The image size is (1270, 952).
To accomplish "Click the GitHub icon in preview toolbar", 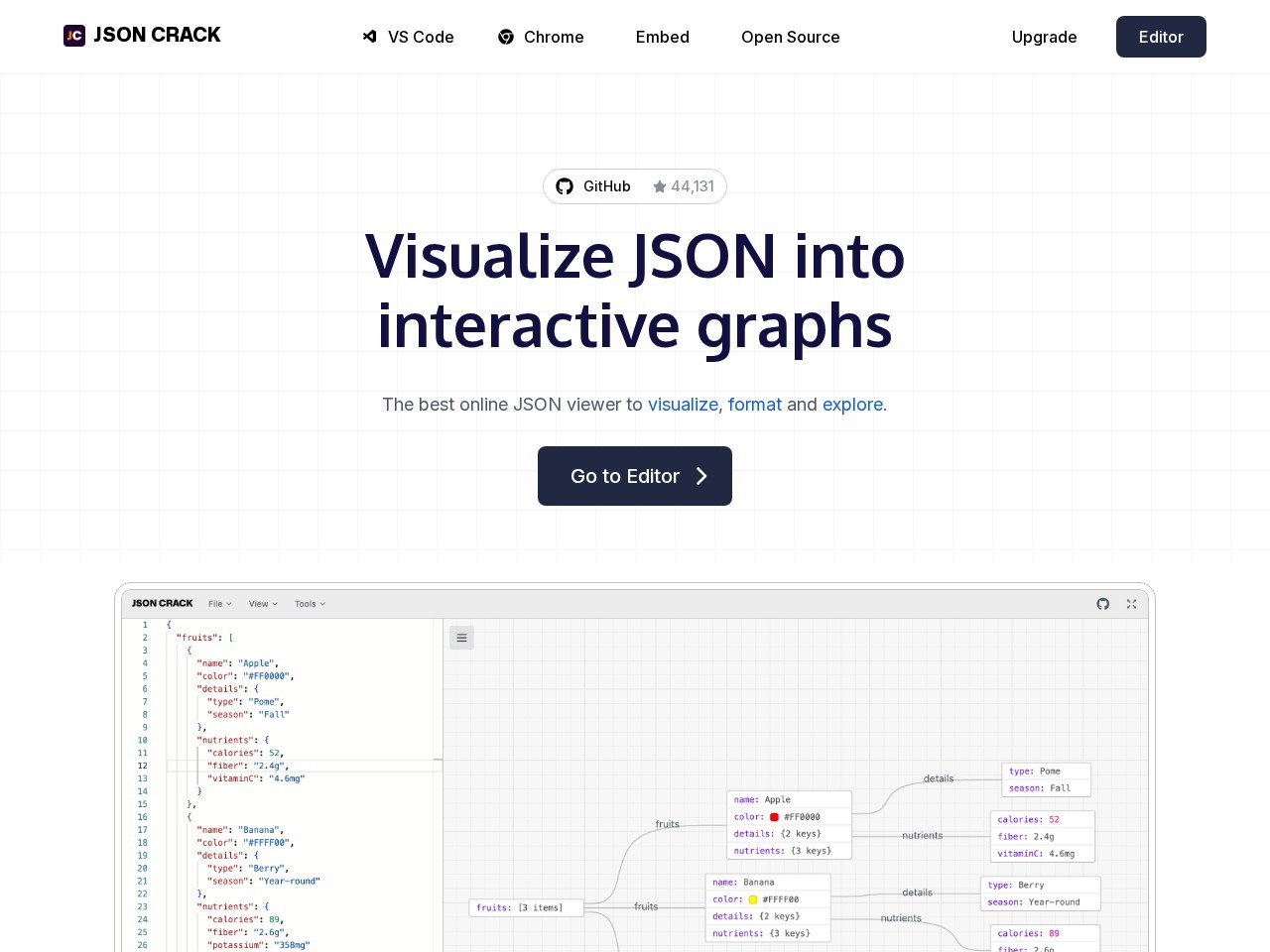I will tap(1103, 604).
